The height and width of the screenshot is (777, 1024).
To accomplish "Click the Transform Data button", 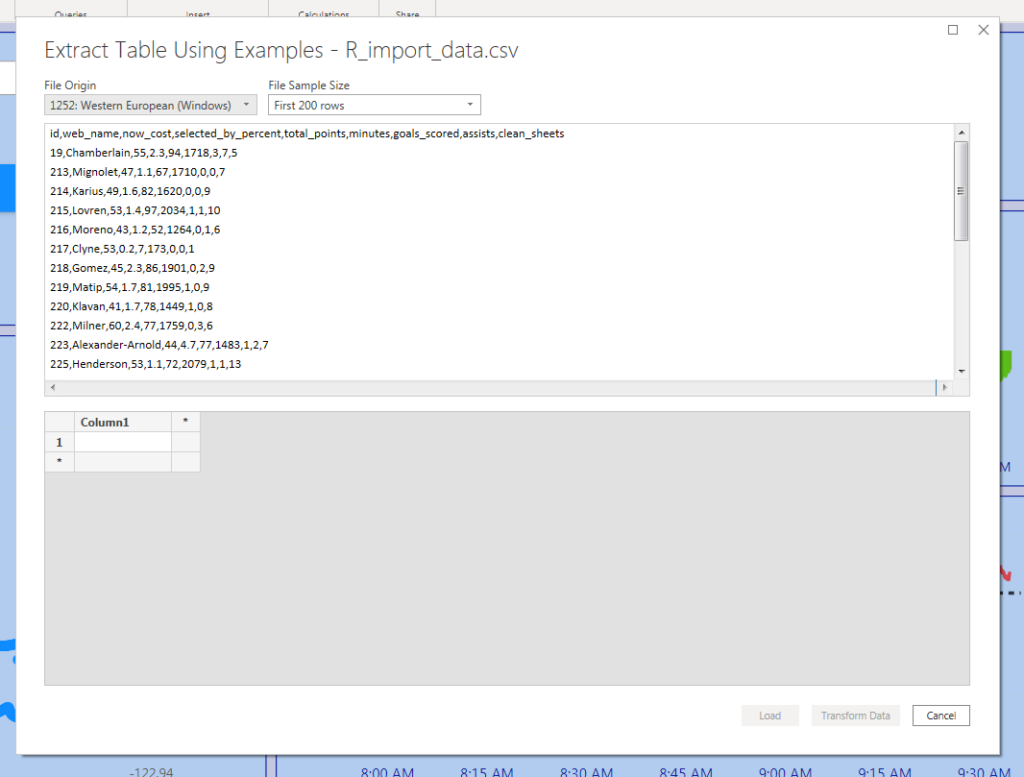I will pos(856,716).
